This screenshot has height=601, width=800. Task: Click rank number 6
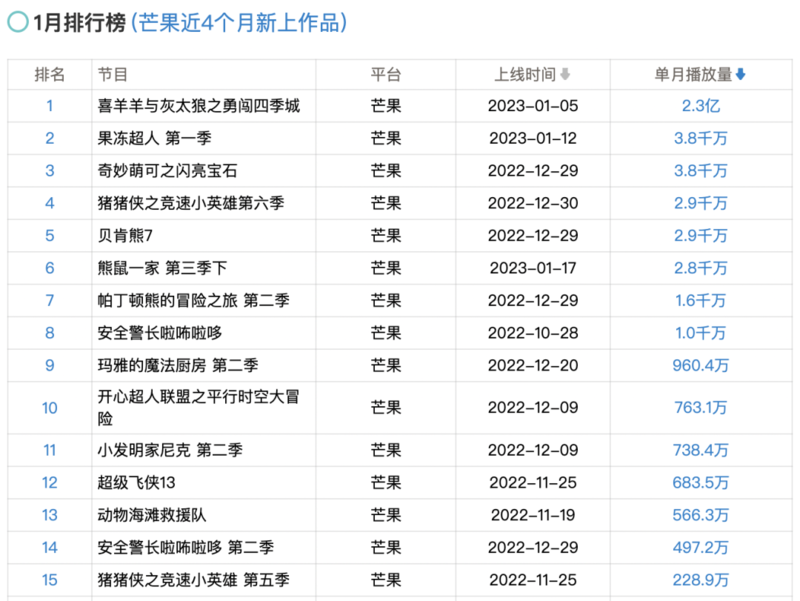[49, 268]
